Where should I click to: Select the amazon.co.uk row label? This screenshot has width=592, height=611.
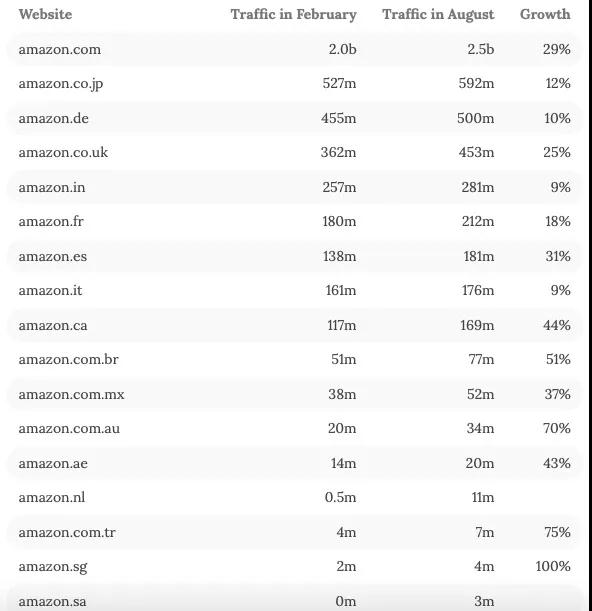click(x=63, y=152)
